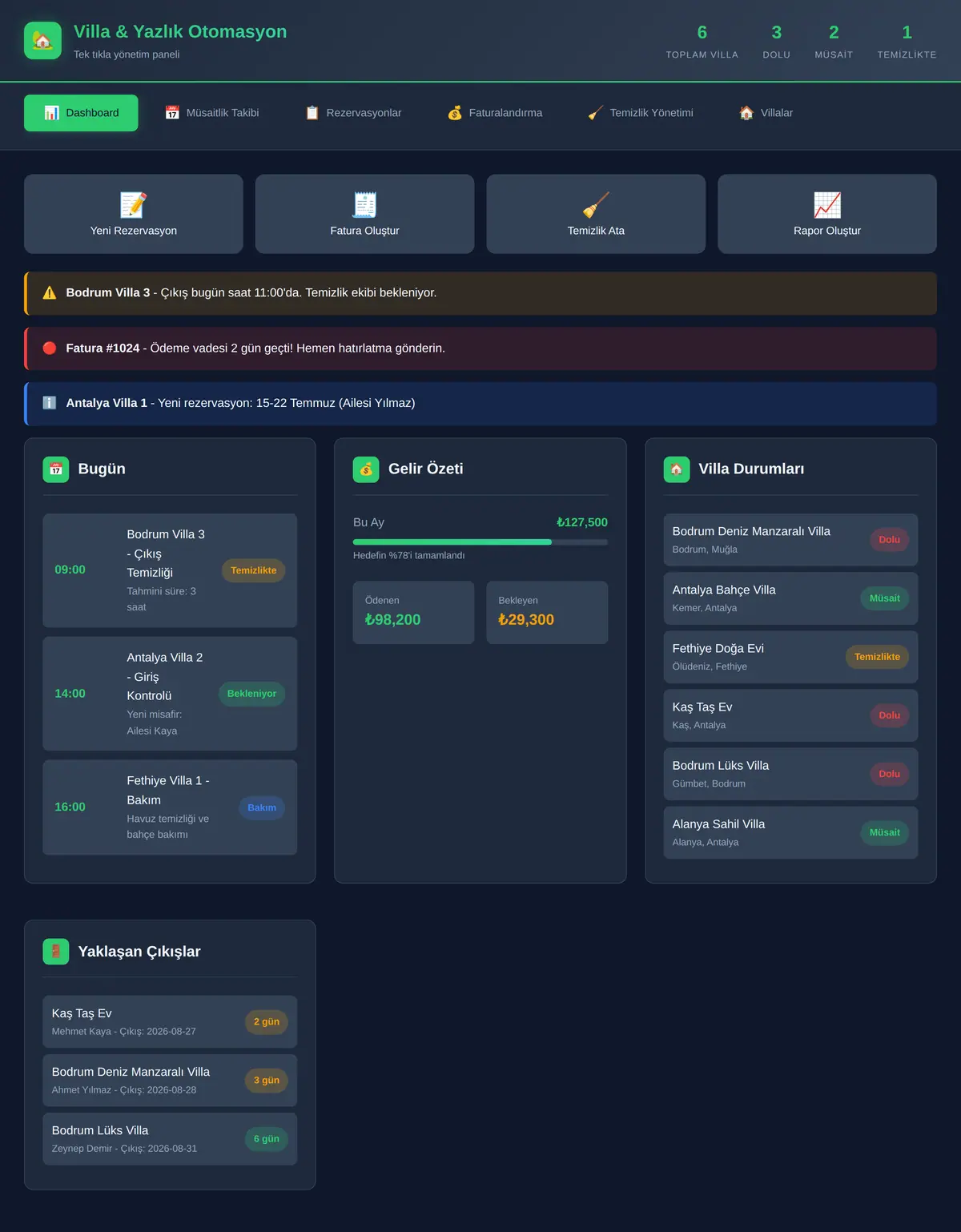Viewport: 961px width, 1232px height.
Task: Click the warning icon on Bodrum Villa 3 alert
Action: pyautogui.click(x=50, y=293)
